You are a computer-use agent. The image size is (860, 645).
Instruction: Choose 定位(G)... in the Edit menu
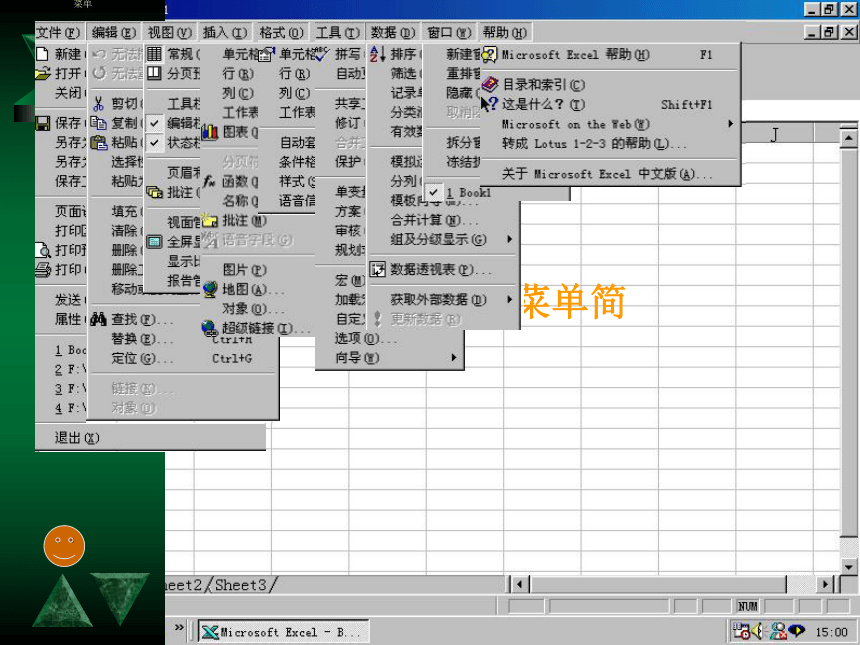click(142, 359)
